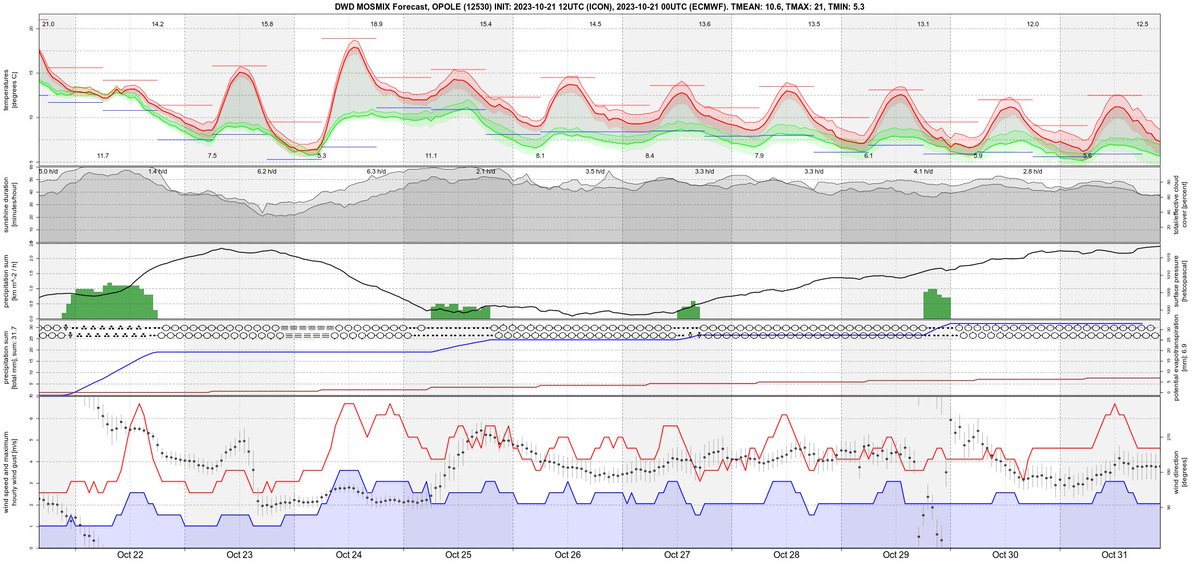Viewport: 1200px width, 571px height.
Task: Click the 13.5 maximum temperature value
Action: point(814,23)
